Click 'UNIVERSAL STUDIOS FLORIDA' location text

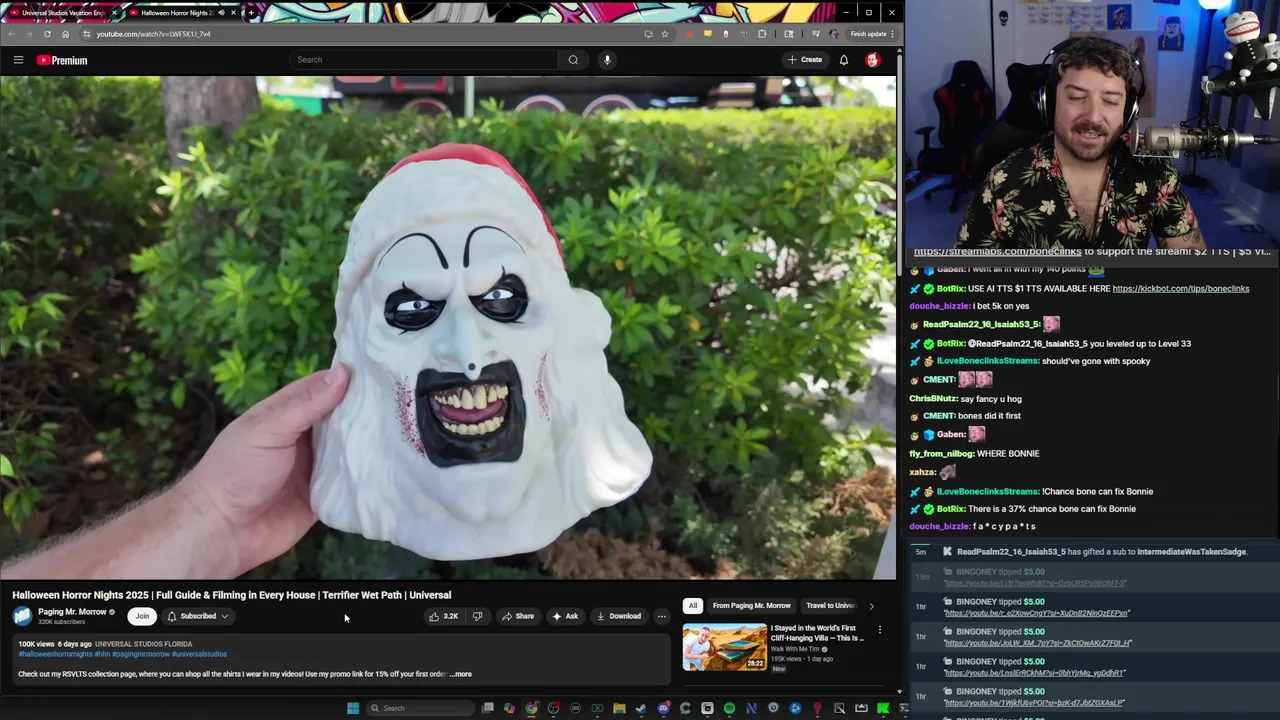pos(143,644)
